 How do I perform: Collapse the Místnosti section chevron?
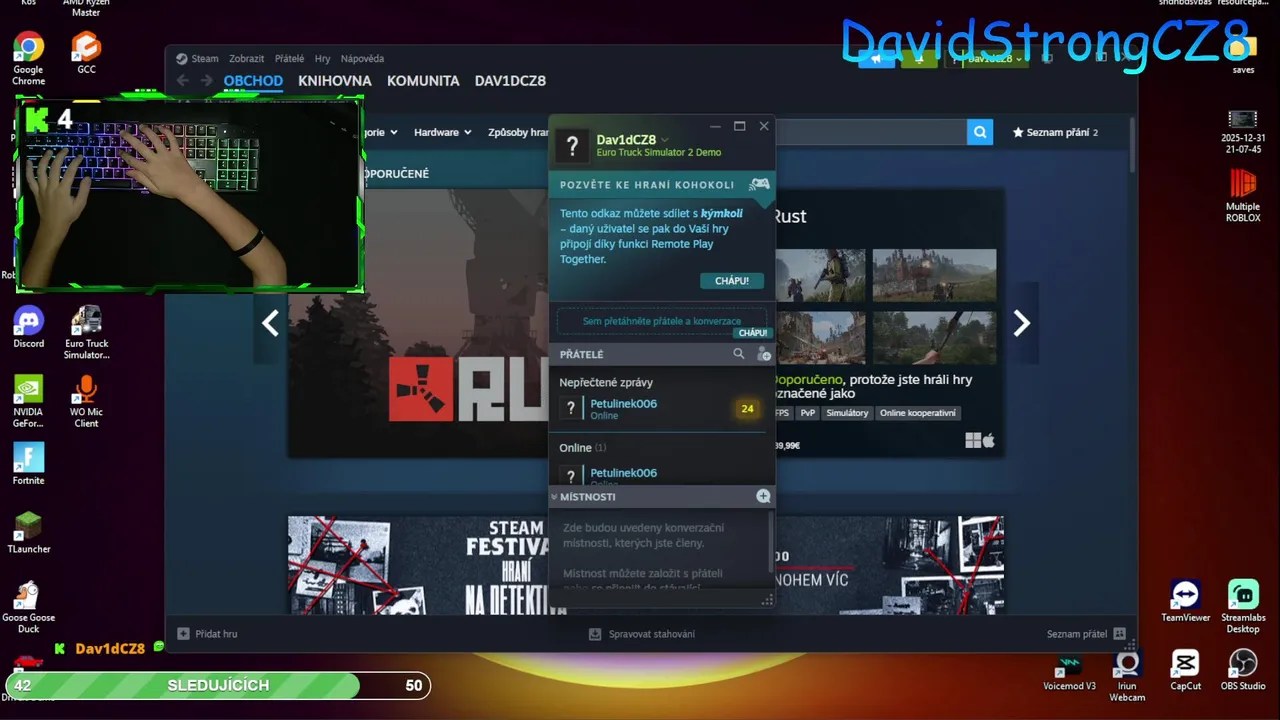click(x=554, y=497)
